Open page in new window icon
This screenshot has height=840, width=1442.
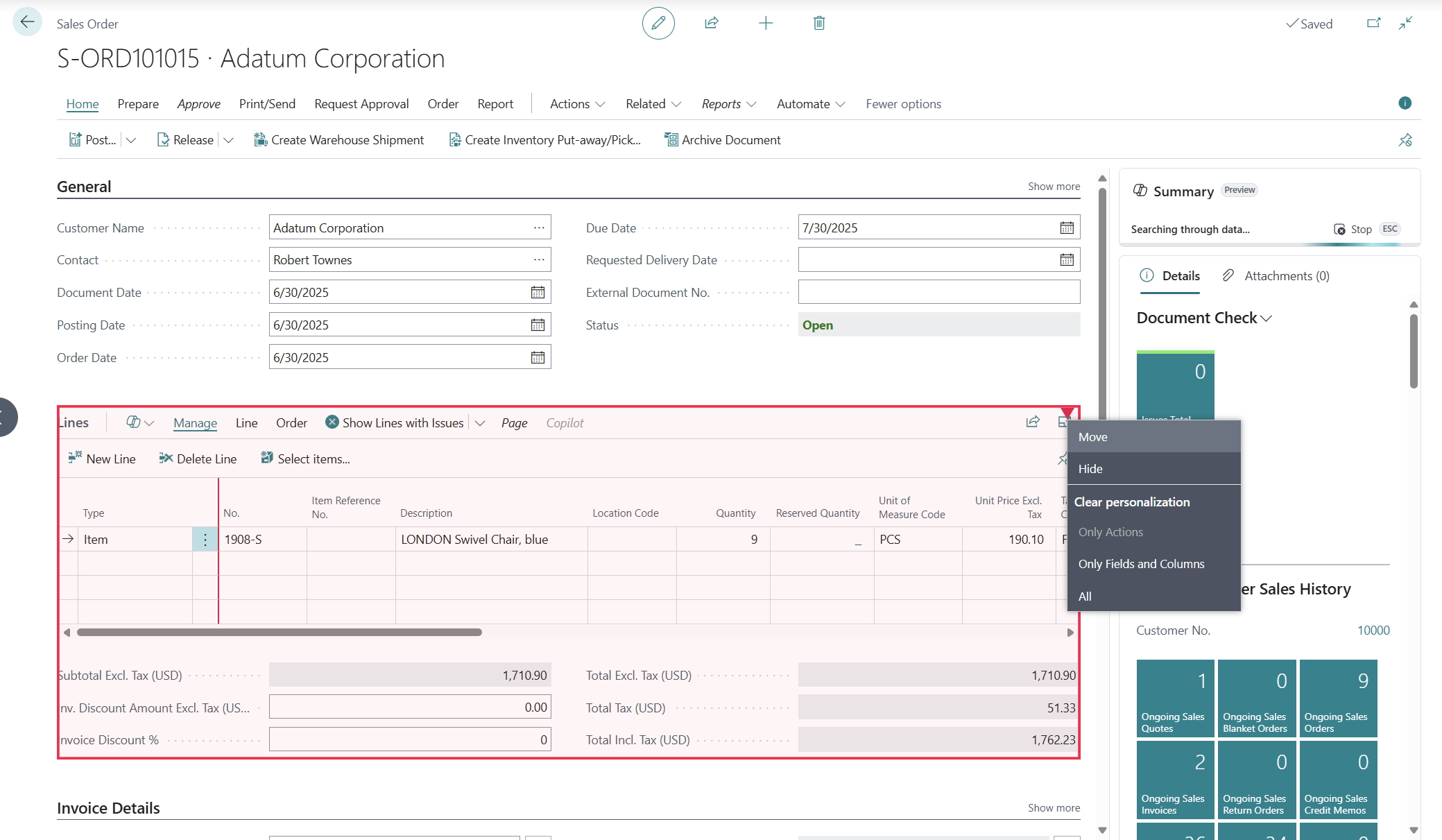tap(1373, 23)
